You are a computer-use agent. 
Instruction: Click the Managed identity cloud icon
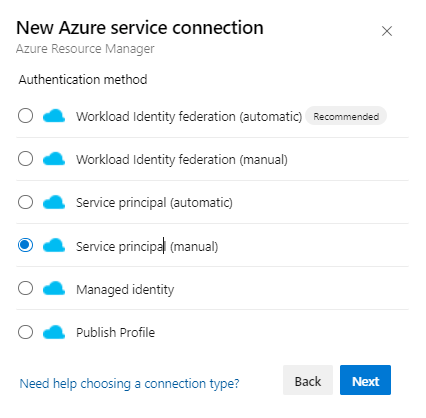[54, 288]
